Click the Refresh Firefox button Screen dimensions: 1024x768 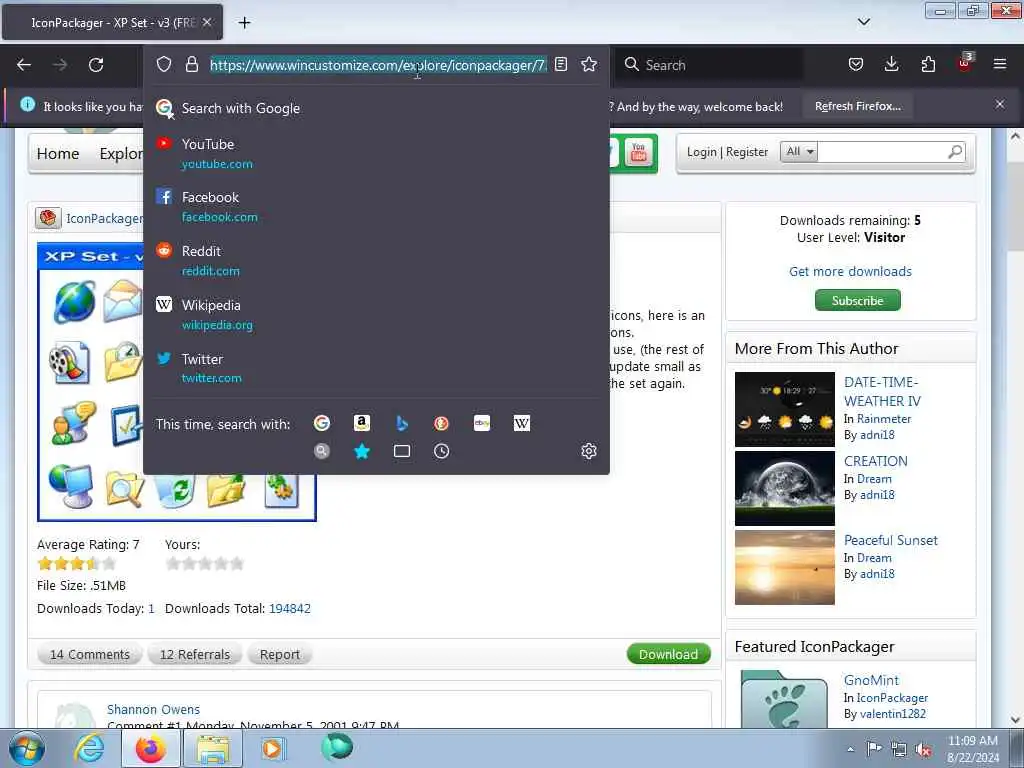(857, 106)
